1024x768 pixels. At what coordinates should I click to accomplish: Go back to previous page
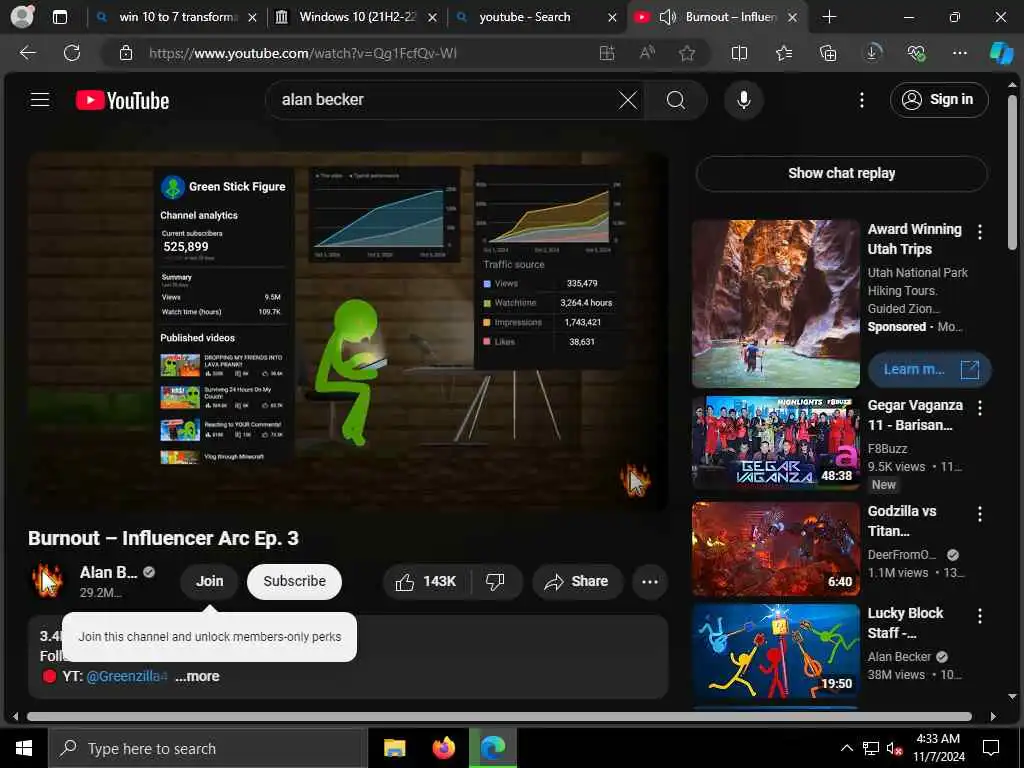pyautogui.click(x=28, y=53)
